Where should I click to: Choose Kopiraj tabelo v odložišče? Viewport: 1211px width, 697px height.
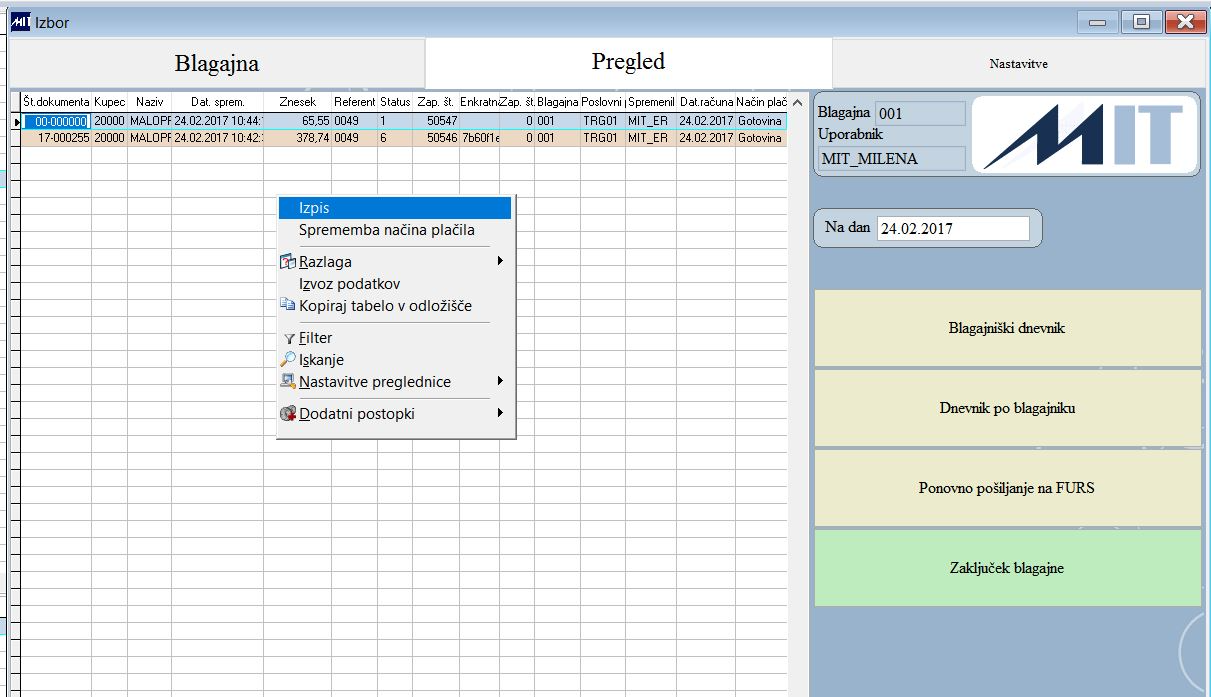(x=395, y=306)
